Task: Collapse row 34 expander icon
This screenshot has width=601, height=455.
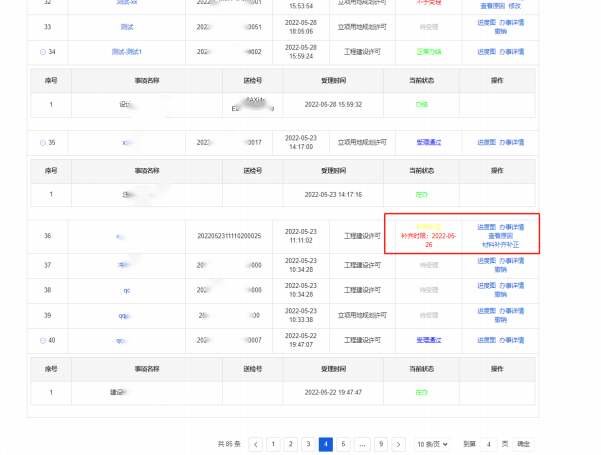Action: click(42, 51)
